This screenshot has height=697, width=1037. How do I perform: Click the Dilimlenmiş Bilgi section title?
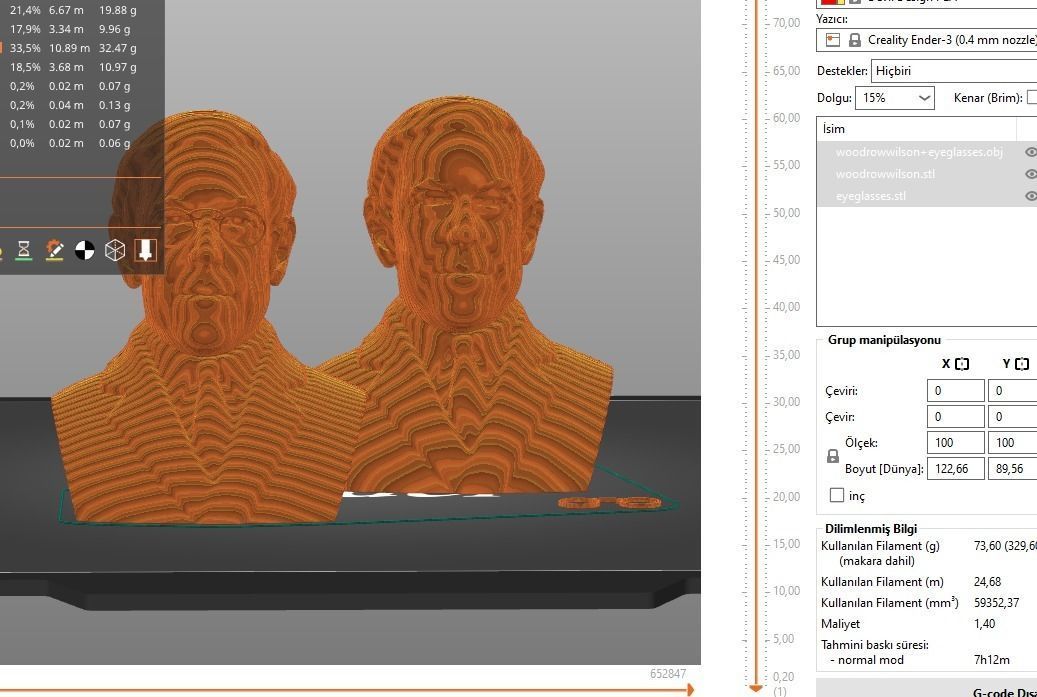tap(871, 529)
